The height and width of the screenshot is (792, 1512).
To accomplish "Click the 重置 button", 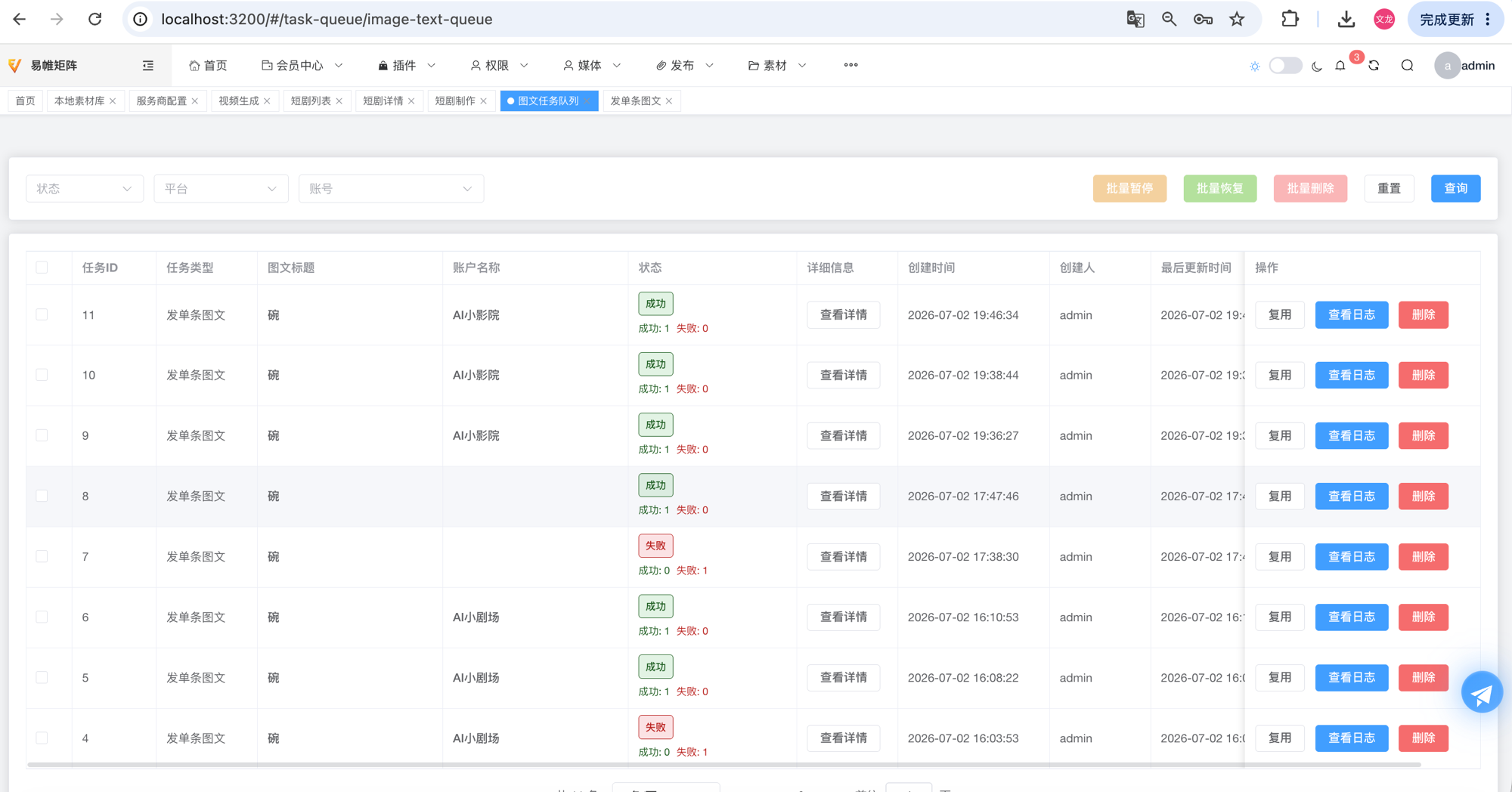I will 1389,188.
